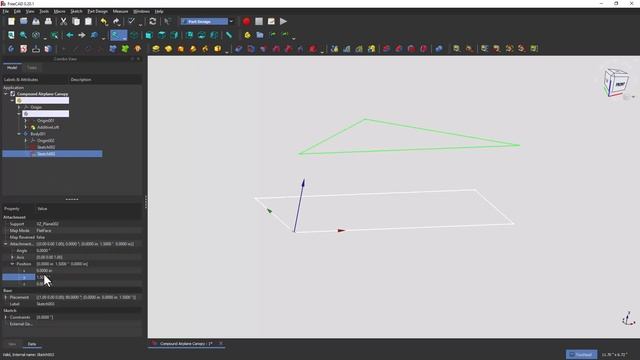
Task: Click the Copy icon
Action: pyautogui.click(x=76, y=21)
